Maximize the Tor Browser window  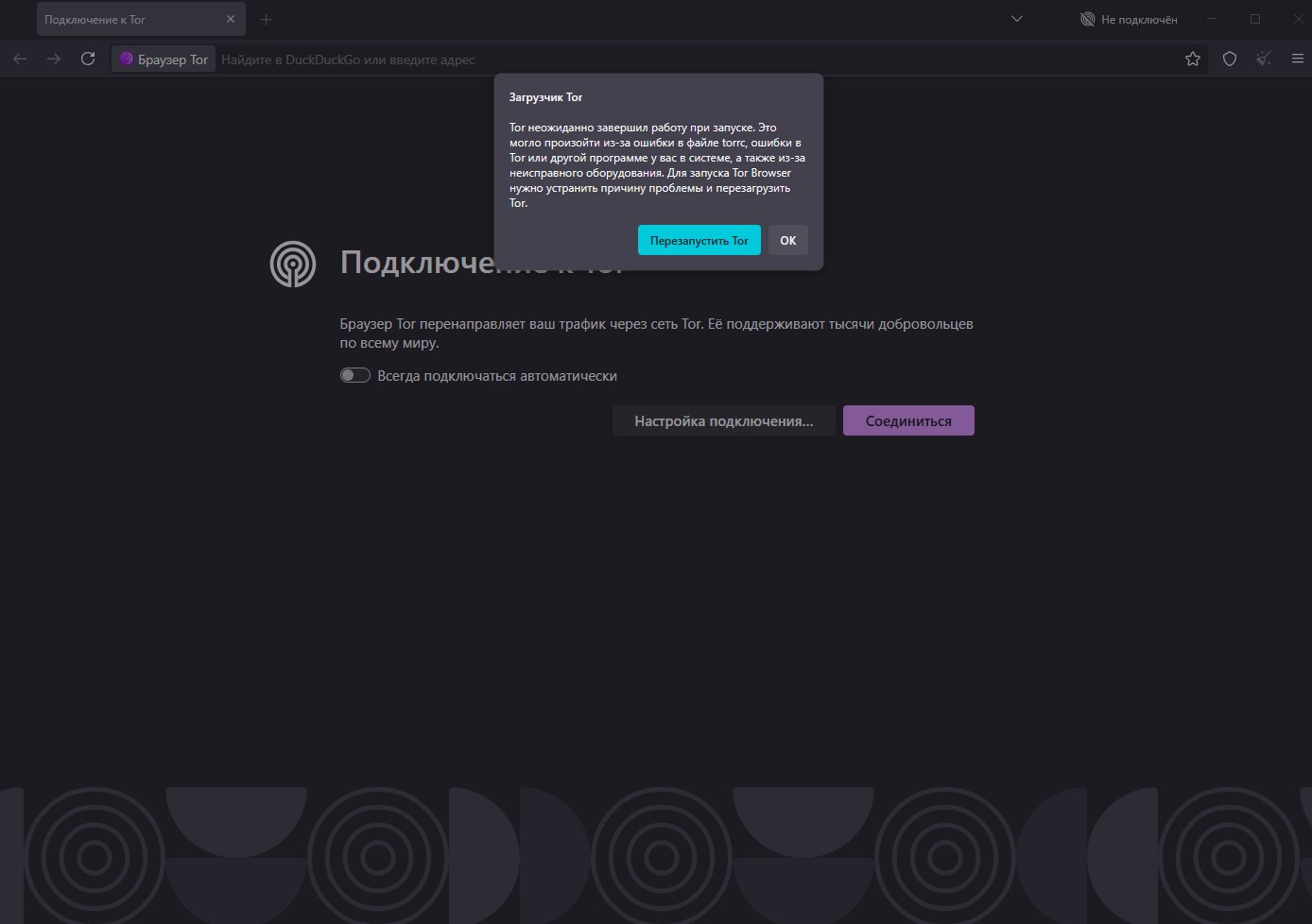(x=1255, y=19)
